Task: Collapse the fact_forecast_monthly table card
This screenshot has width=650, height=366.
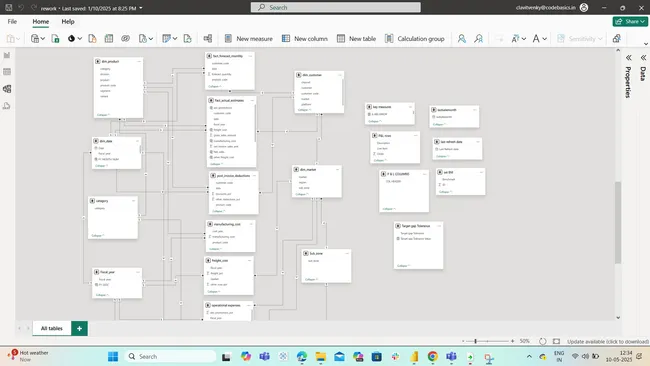Action: click(x=215, y=86)
